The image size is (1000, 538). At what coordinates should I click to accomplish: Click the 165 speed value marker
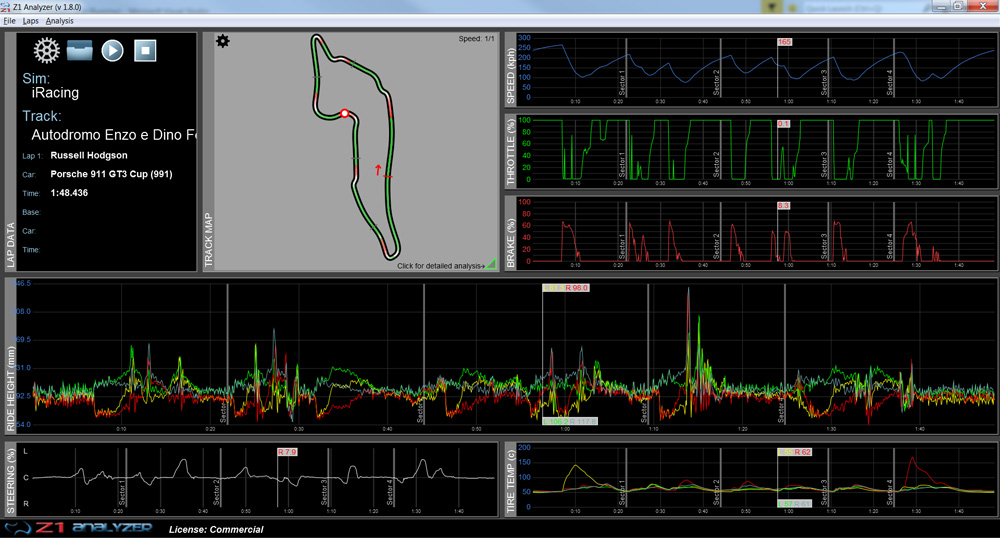pyautogui.click(x=784, y=42)
